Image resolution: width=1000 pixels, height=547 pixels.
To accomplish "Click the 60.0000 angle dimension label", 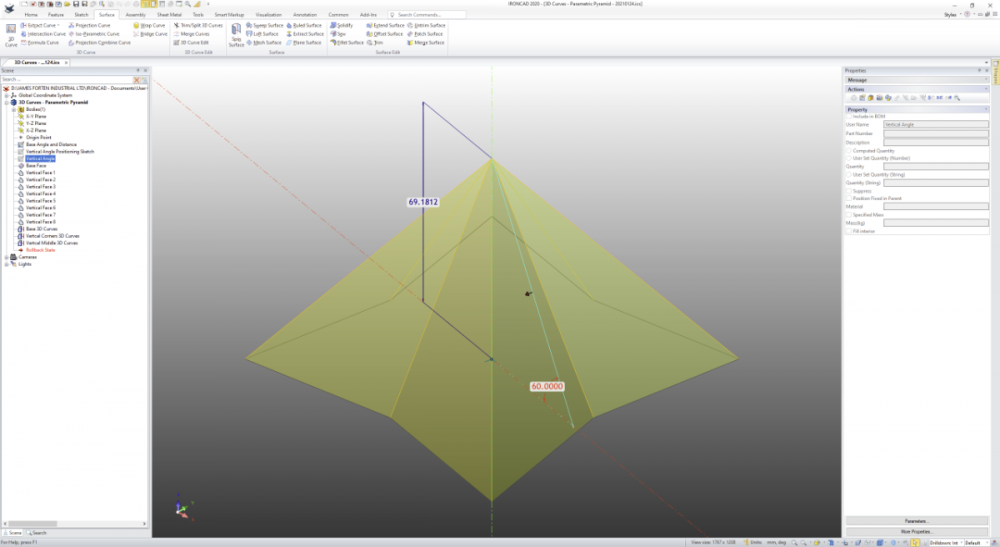I will [x=547, y=386].
